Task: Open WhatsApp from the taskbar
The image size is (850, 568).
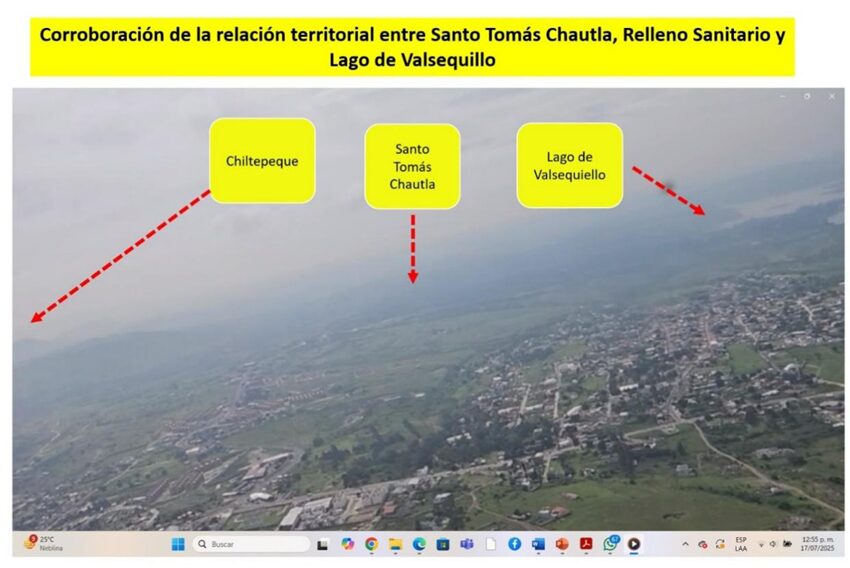Action: pyautogui.click(x=610, y=544)
